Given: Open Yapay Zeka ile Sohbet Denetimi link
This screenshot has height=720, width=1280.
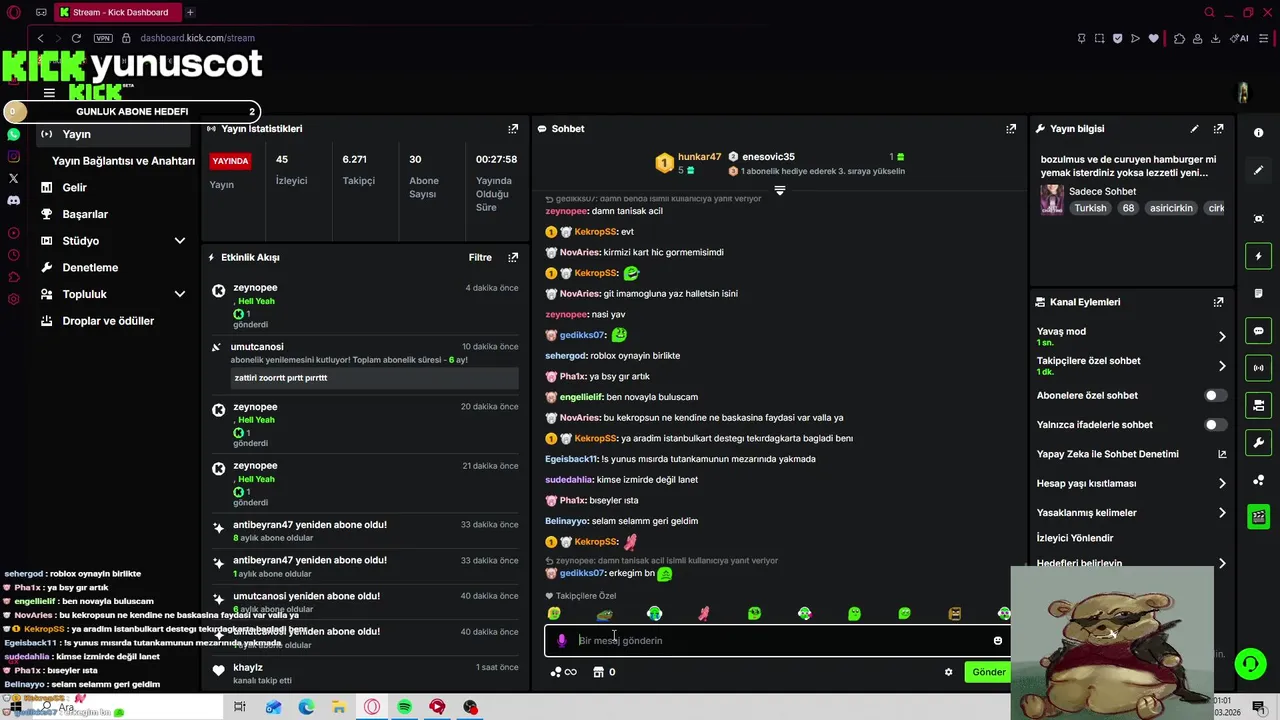Looking at the screenshot, I should pyautogui.click(x=1131, y=454).
